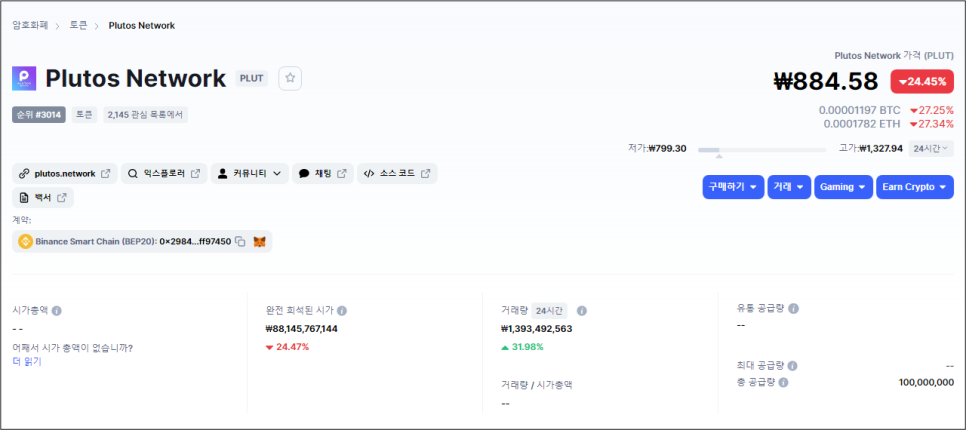Click the PLUT ticker badge
Image resolution: width=966 pixels, height=430 pixels.
(251, 78)
